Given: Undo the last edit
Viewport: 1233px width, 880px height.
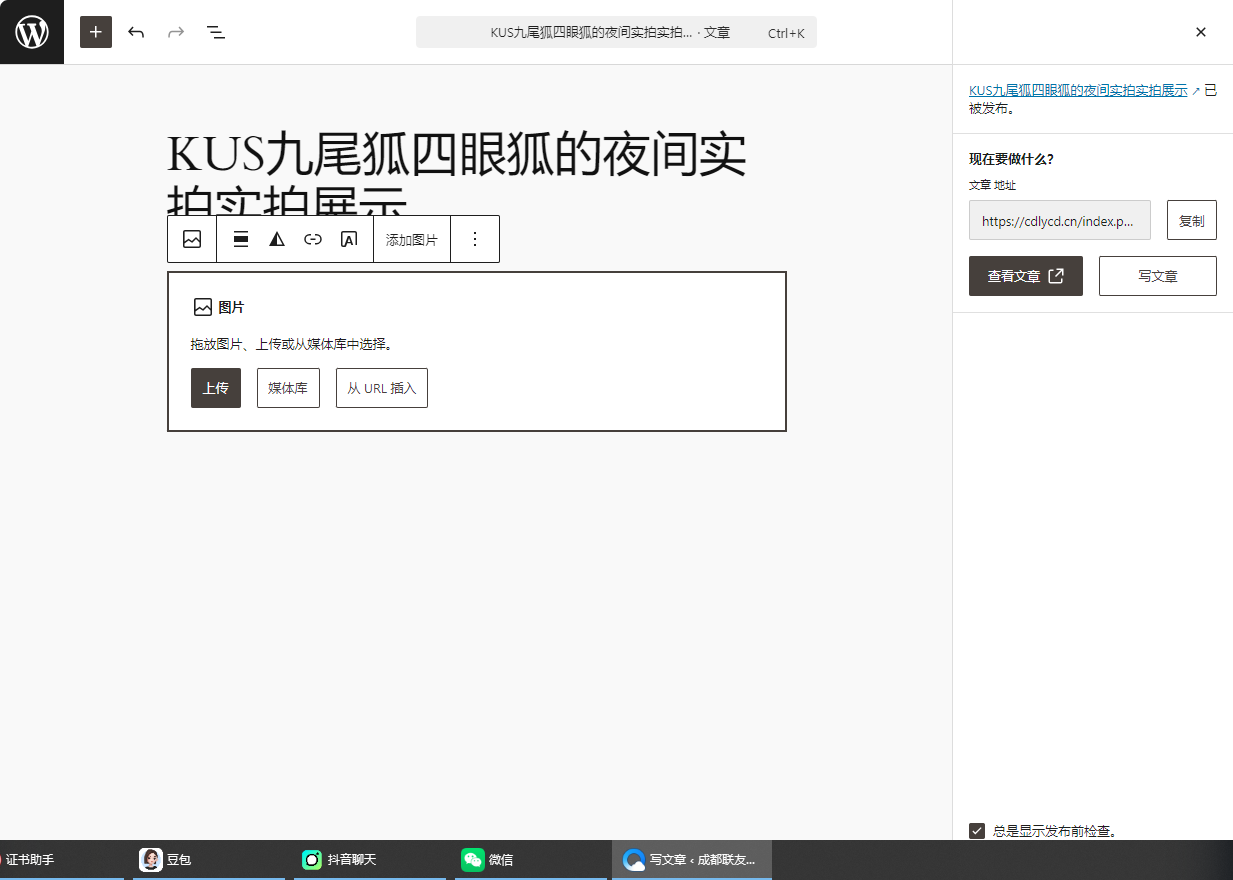Looking at the screenshot, I should point(136,32).
